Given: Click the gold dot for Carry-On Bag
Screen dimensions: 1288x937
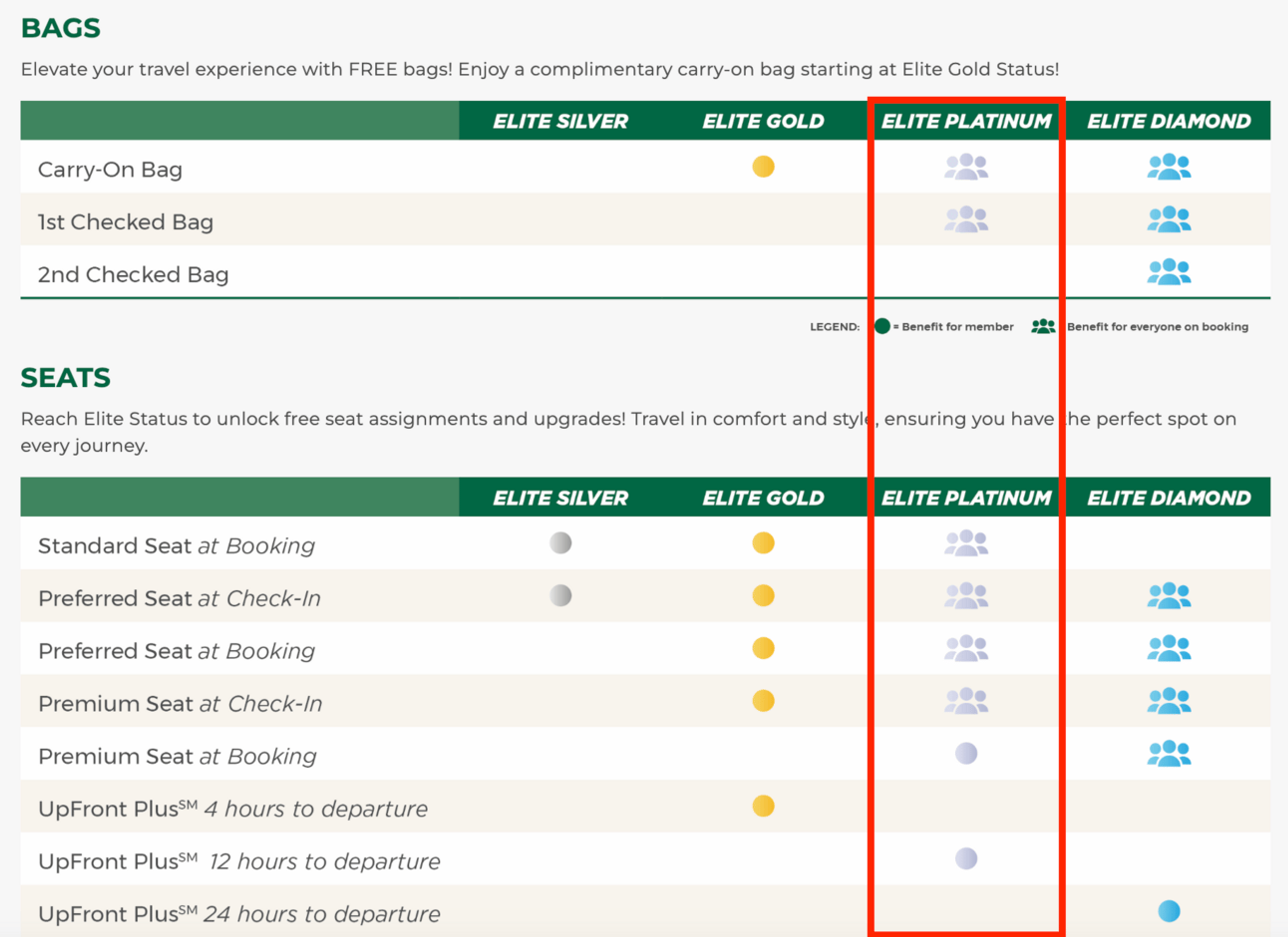Looking at the screenshot, I should pyautogui.click(x=763, y=166).
